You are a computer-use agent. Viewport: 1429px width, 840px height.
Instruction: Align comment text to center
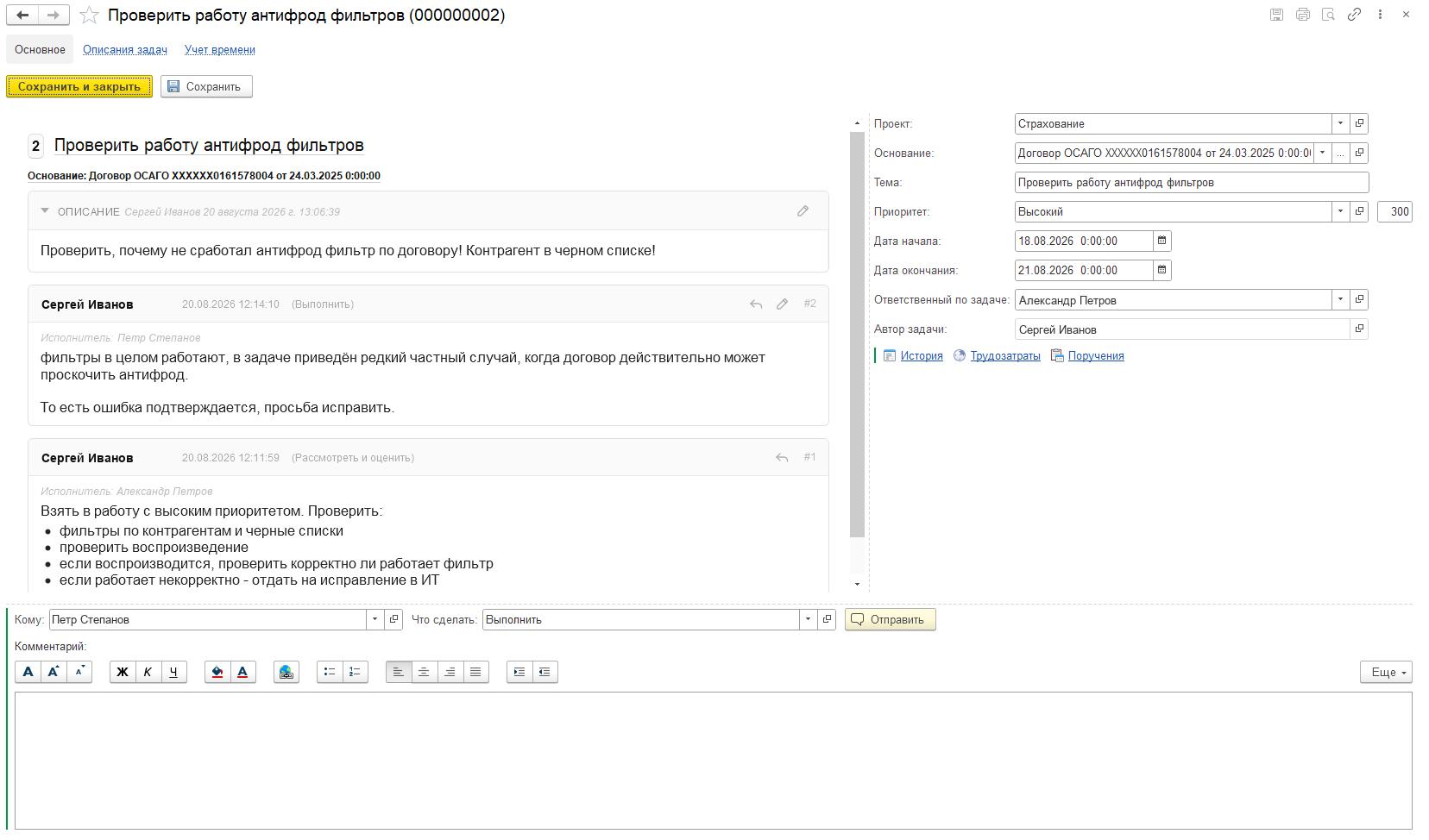(424, 672)
